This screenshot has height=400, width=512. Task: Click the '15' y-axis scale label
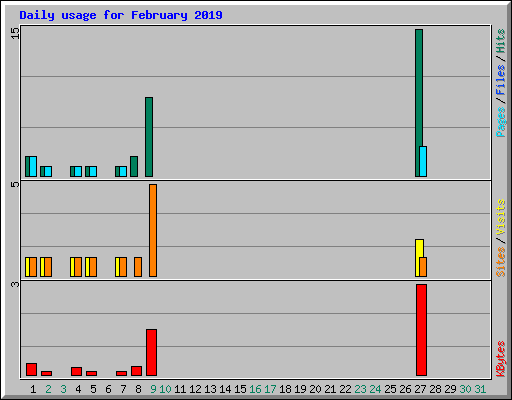[15, 33]
